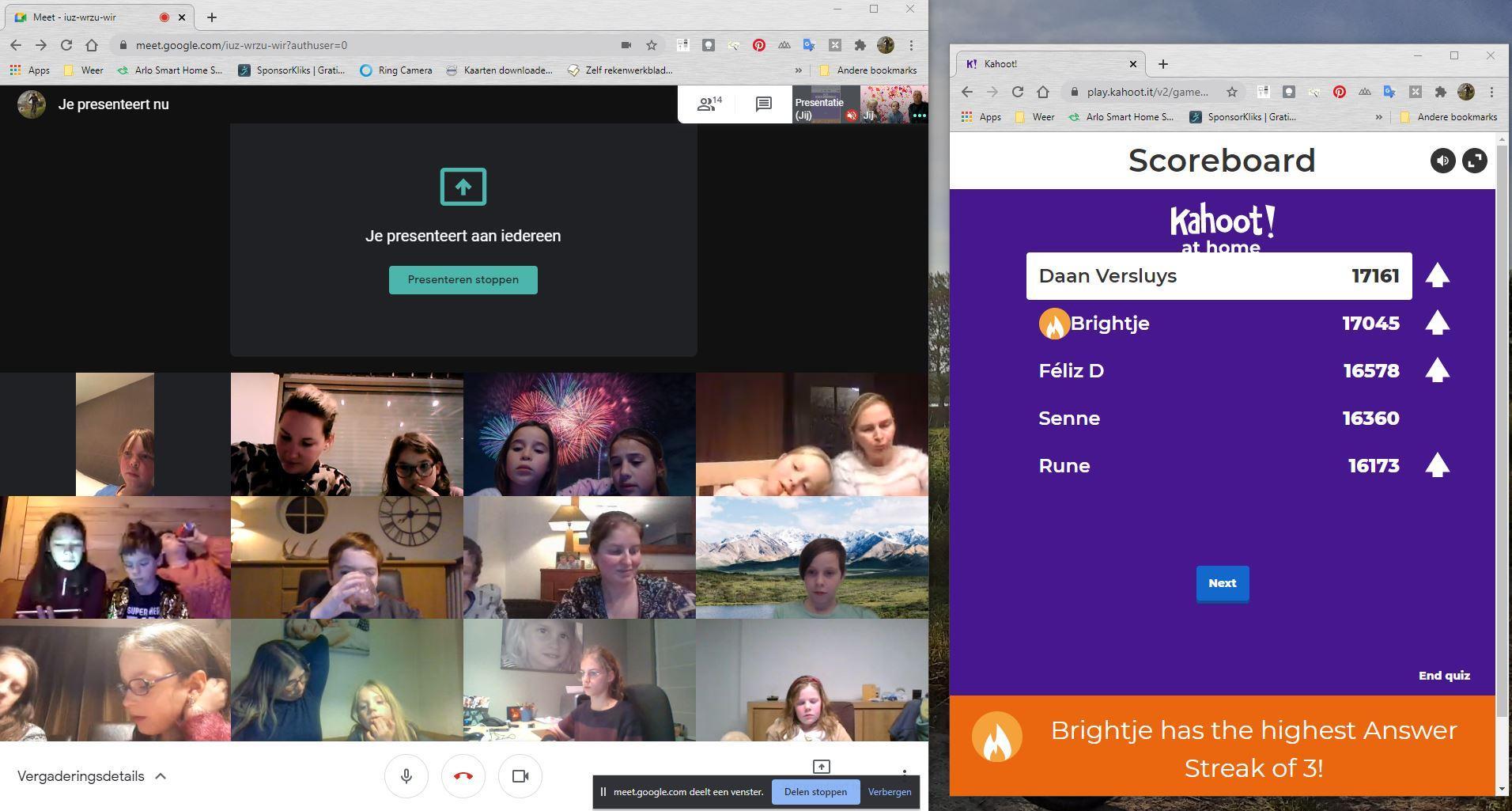Viewport: 1512px width, 811px height.
Task: Click Next button in Kahoot
Action: coord(1223,584)
